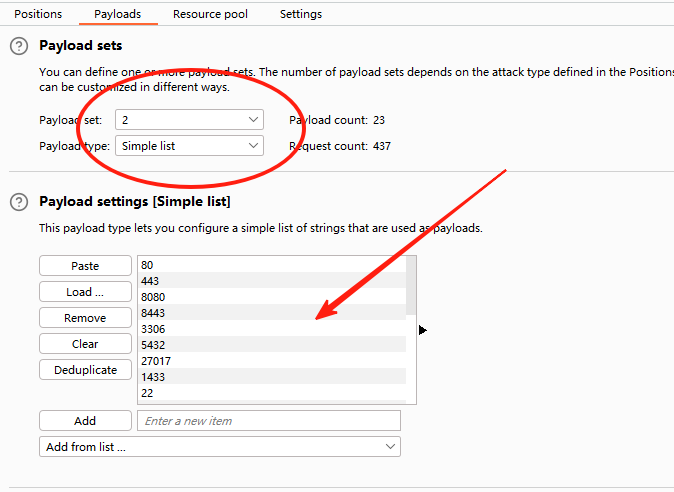The image size is (674, 492).
Task: Click the Payload count value 23
Action: pos(379,120)
